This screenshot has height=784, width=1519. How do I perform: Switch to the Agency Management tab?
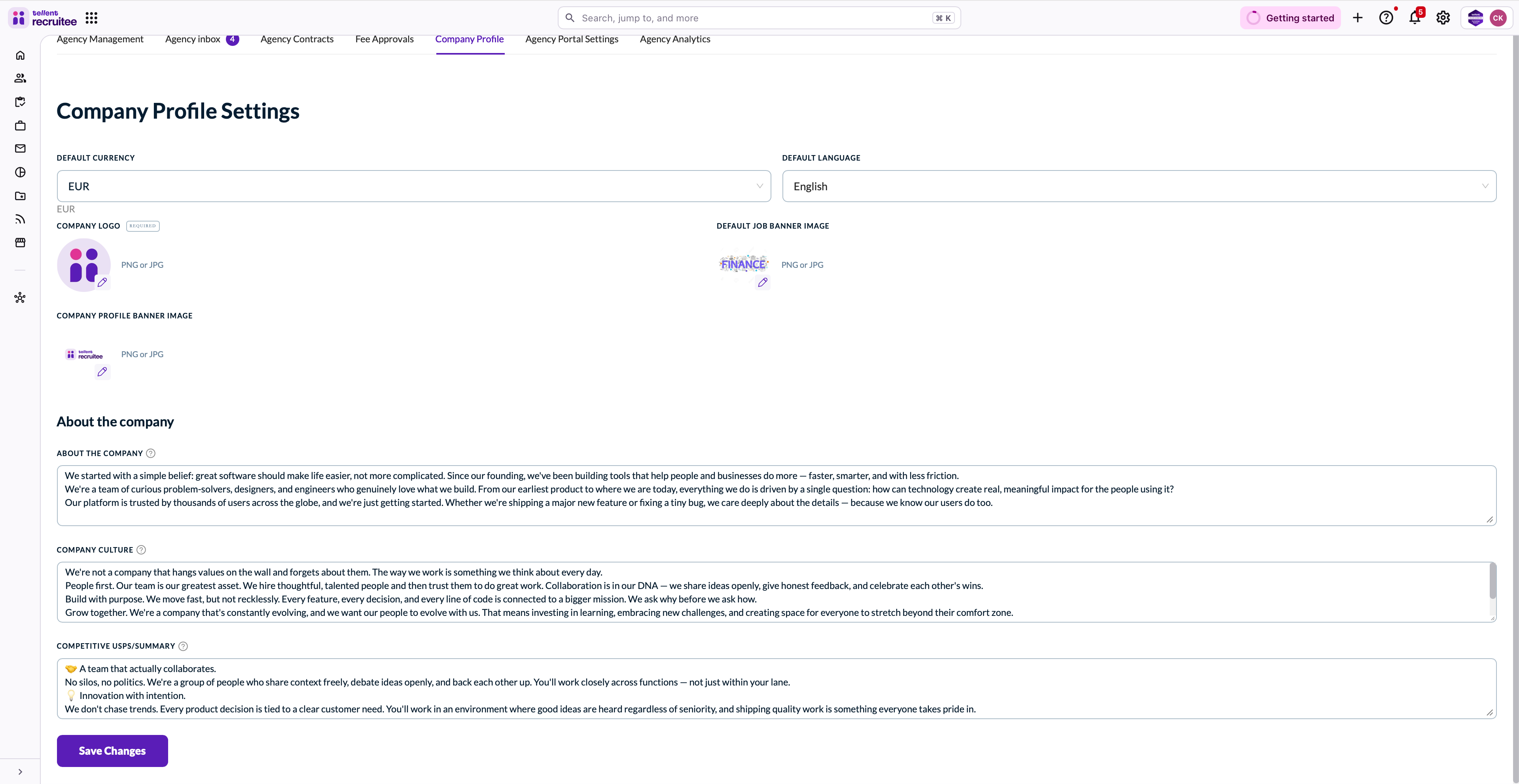point(100,39)
